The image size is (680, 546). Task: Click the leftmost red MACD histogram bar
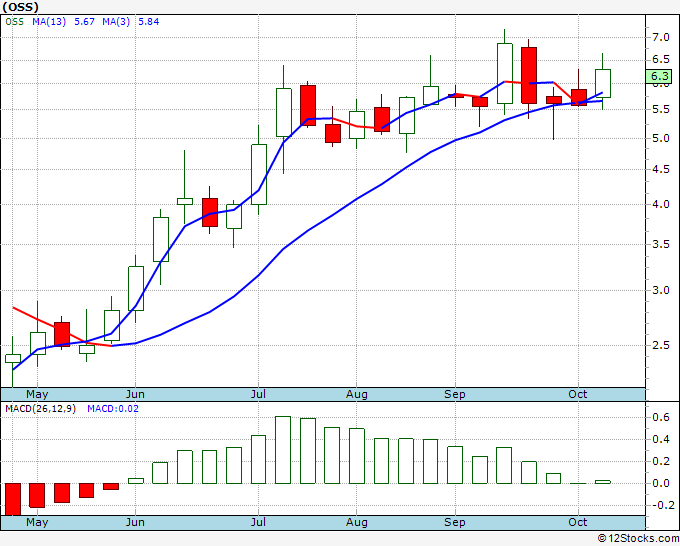coord(13,500)
